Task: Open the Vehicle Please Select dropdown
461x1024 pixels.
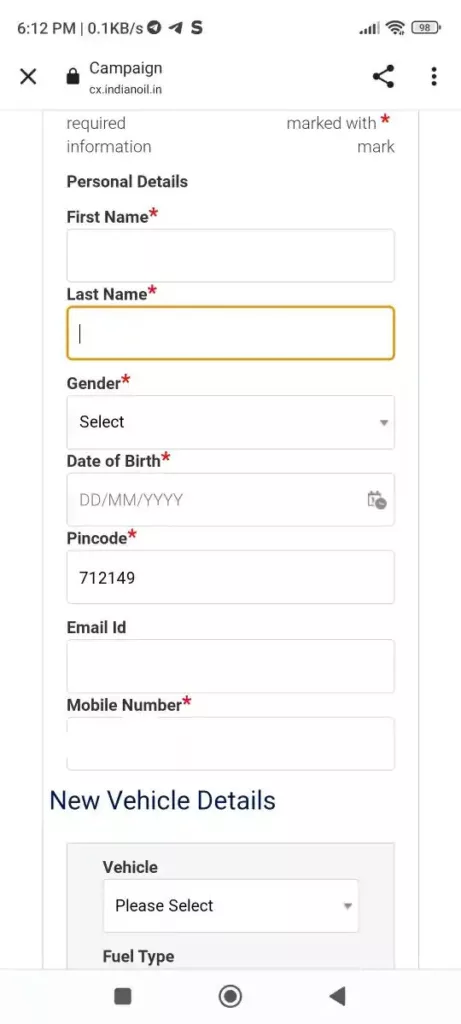Action: [230, 906]
